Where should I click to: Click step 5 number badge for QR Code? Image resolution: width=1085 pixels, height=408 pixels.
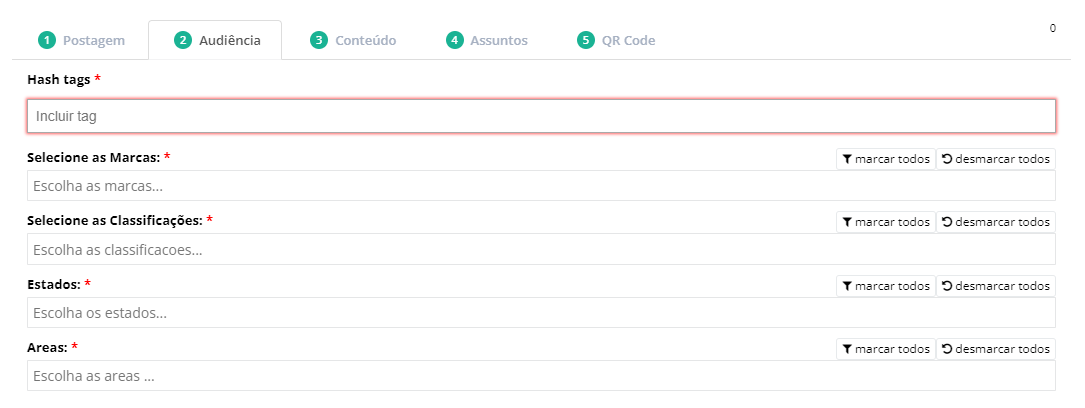tap(586, 41)
